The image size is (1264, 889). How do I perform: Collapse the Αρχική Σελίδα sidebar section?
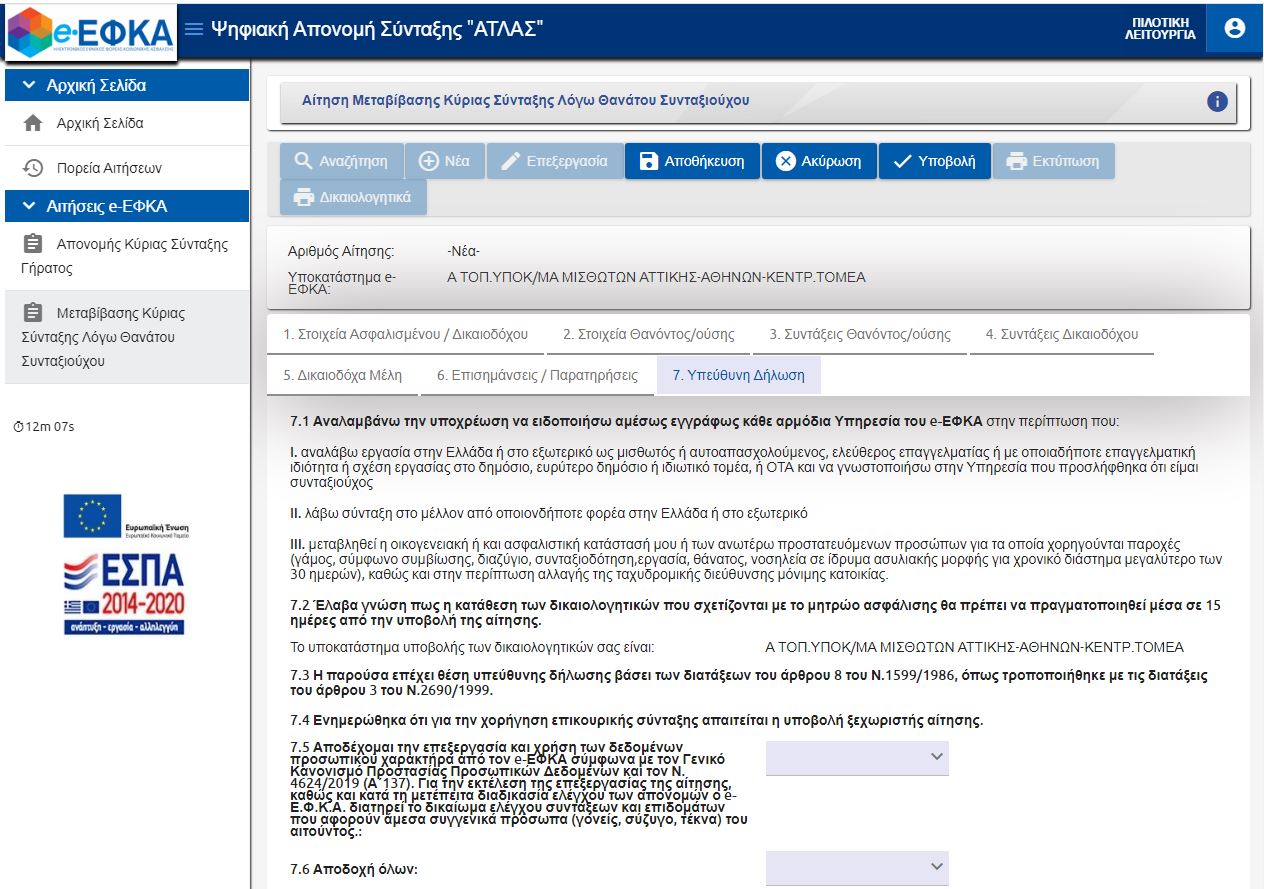[x=126, y=86]
